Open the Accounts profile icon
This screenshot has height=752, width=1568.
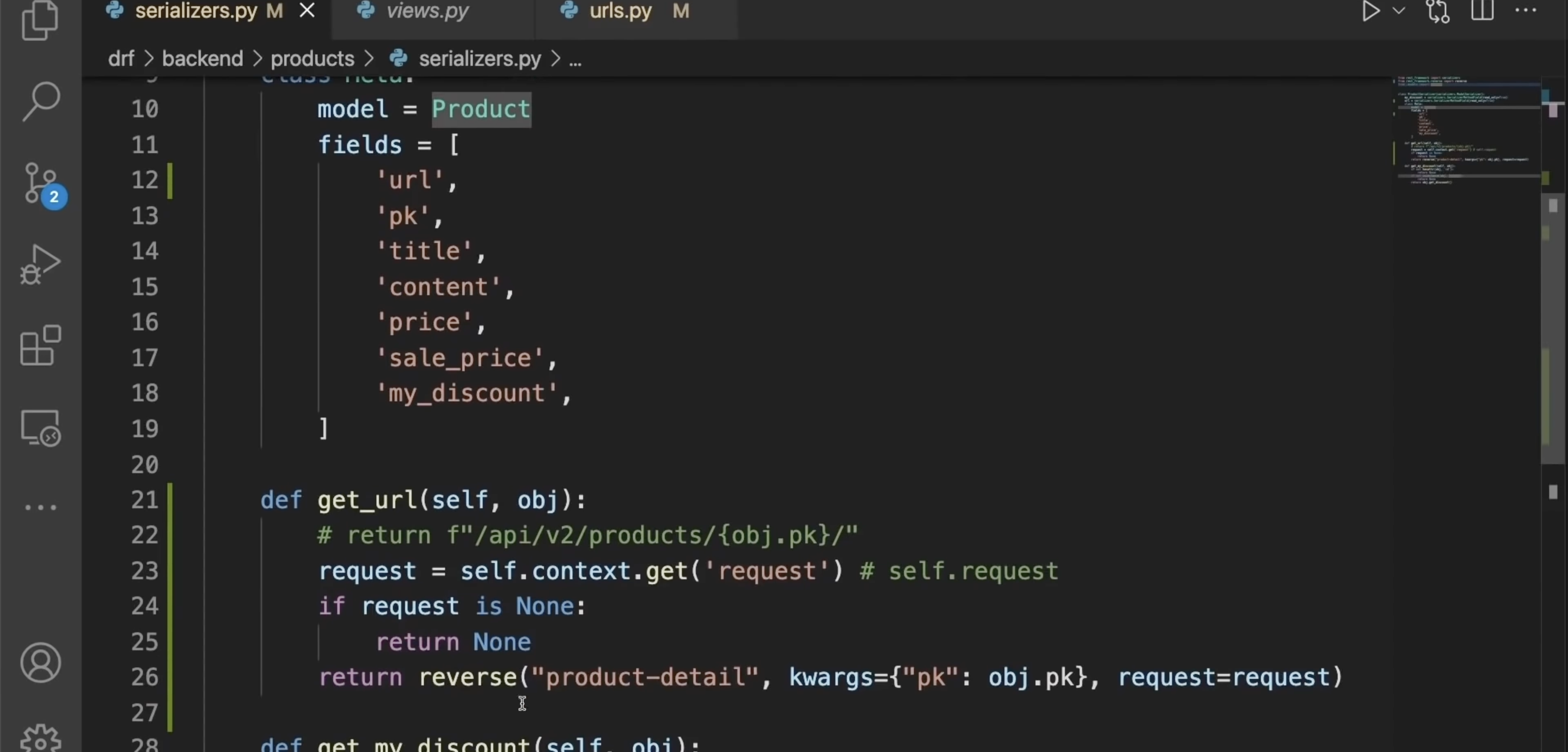click(41, 663)
